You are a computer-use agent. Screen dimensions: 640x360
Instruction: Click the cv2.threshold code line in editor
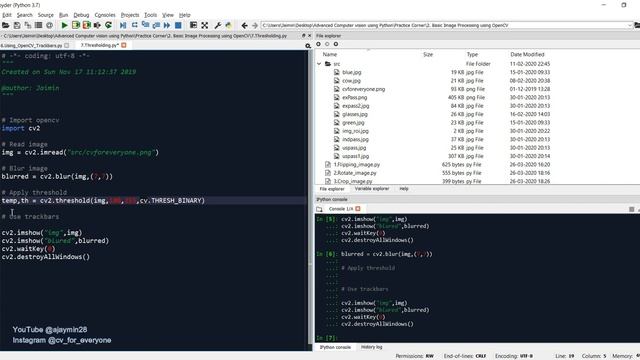click(x=103, y=200)
